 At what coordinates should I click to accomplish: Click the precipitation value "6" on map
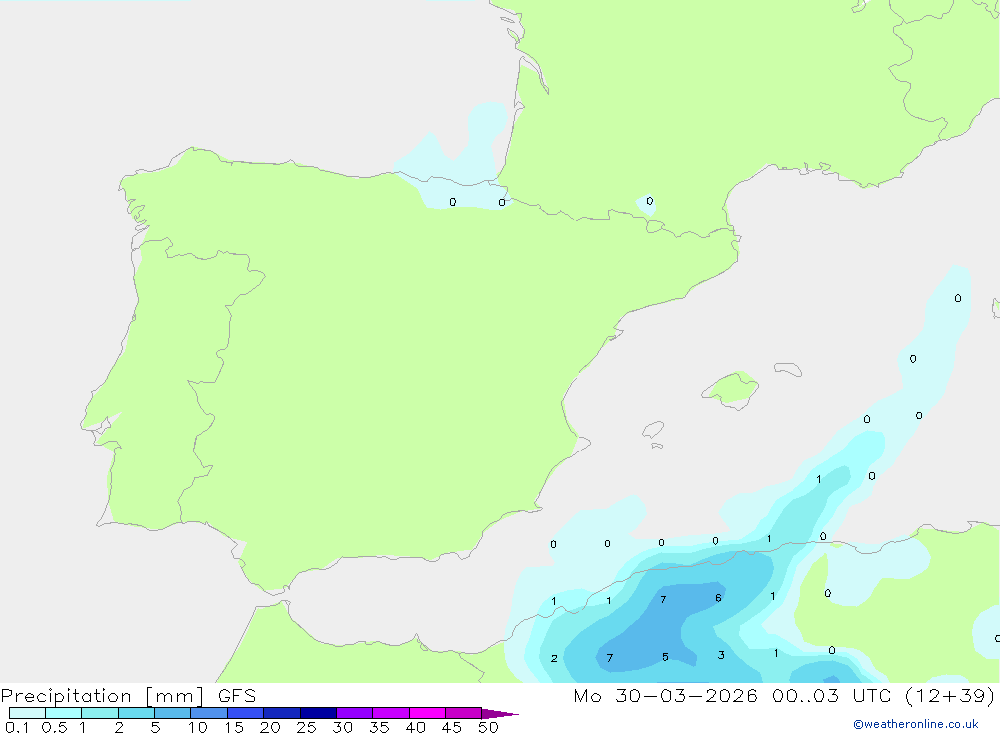718,598
